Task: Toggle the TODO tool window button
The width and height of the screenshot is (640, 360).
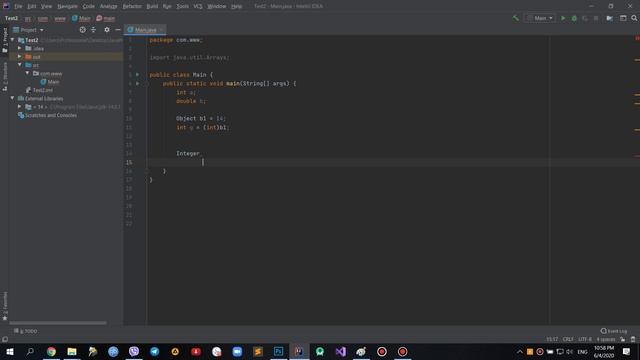Action: coord(25,331)
